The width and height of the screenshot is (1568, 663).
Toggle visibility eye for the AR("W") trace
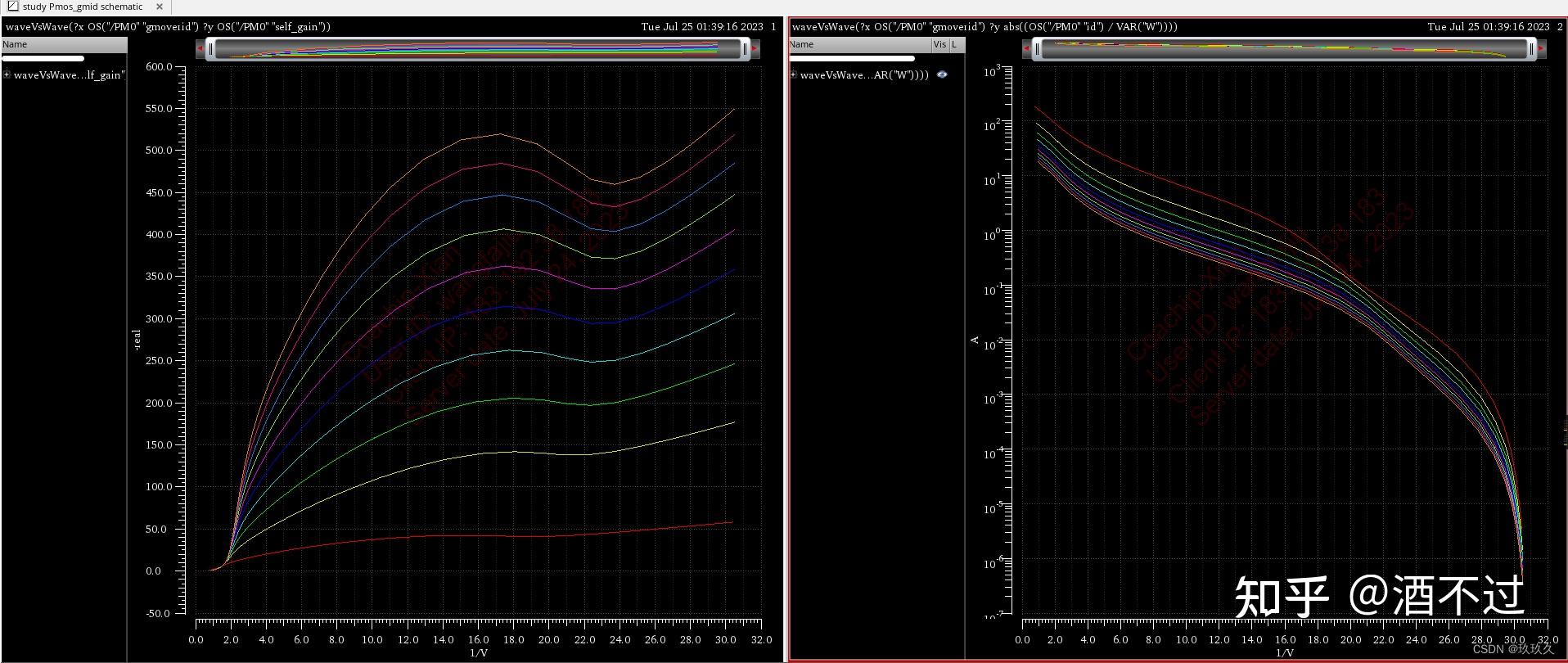(942, 74)
